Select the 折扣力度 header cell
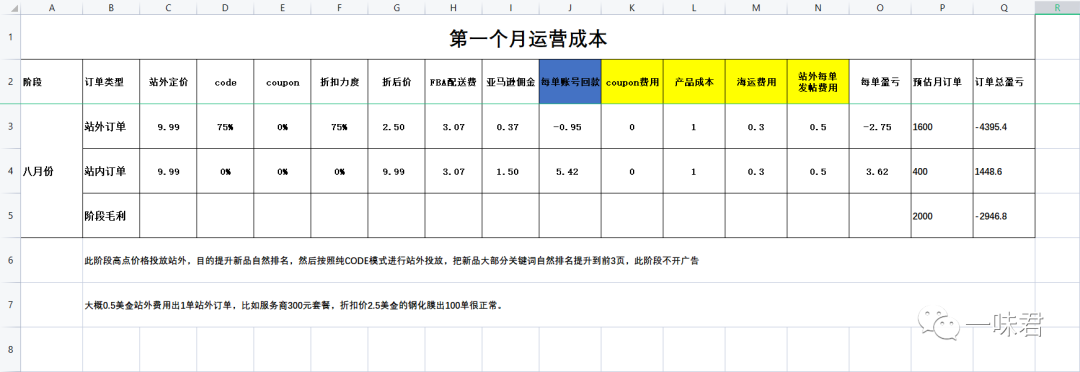 coord(340,81)
